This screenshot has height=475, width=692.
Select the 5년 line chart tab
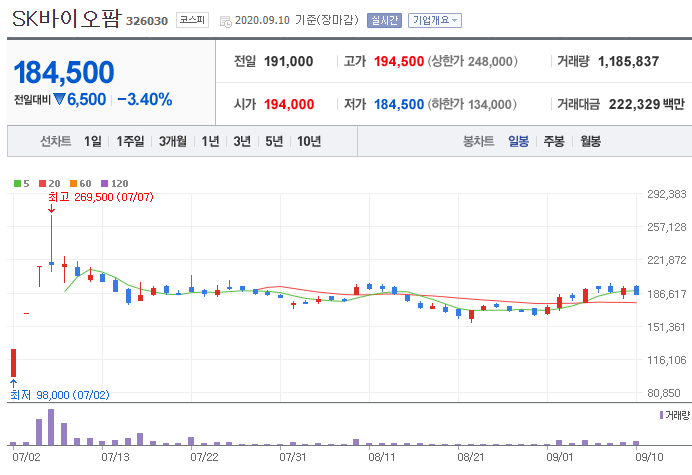coord(274,141)
